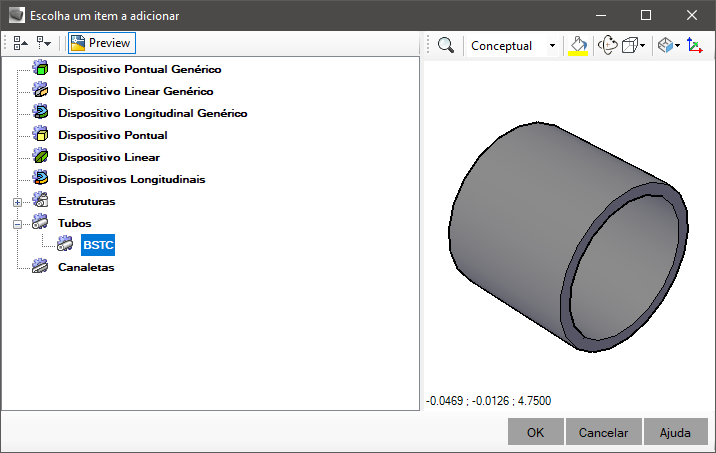This screenshot has height=453, width=716.
Task: Click the Cancelar button
Action: [x=604, y=432]
